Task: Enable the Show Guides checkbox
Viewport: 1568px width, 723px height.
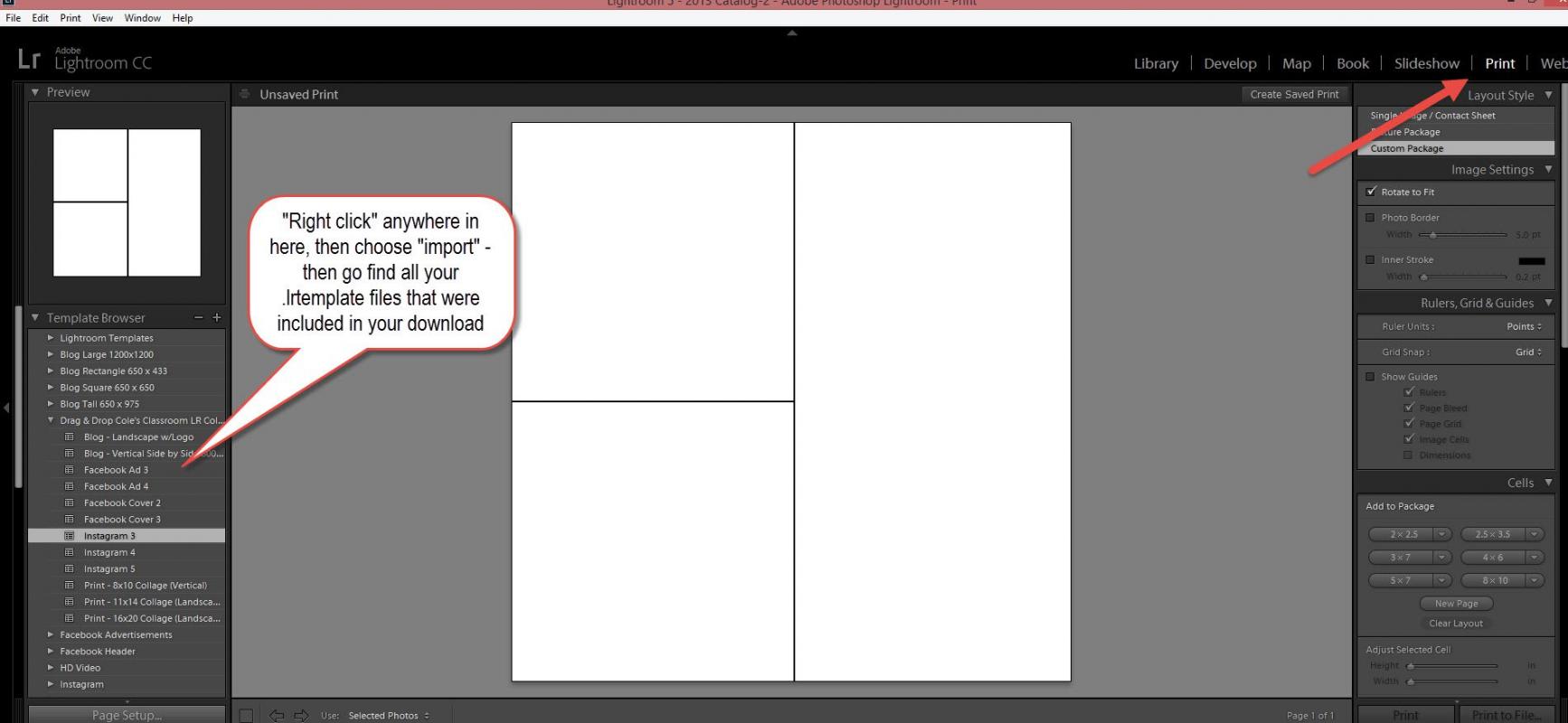Action: click(x=1370, y=377)
